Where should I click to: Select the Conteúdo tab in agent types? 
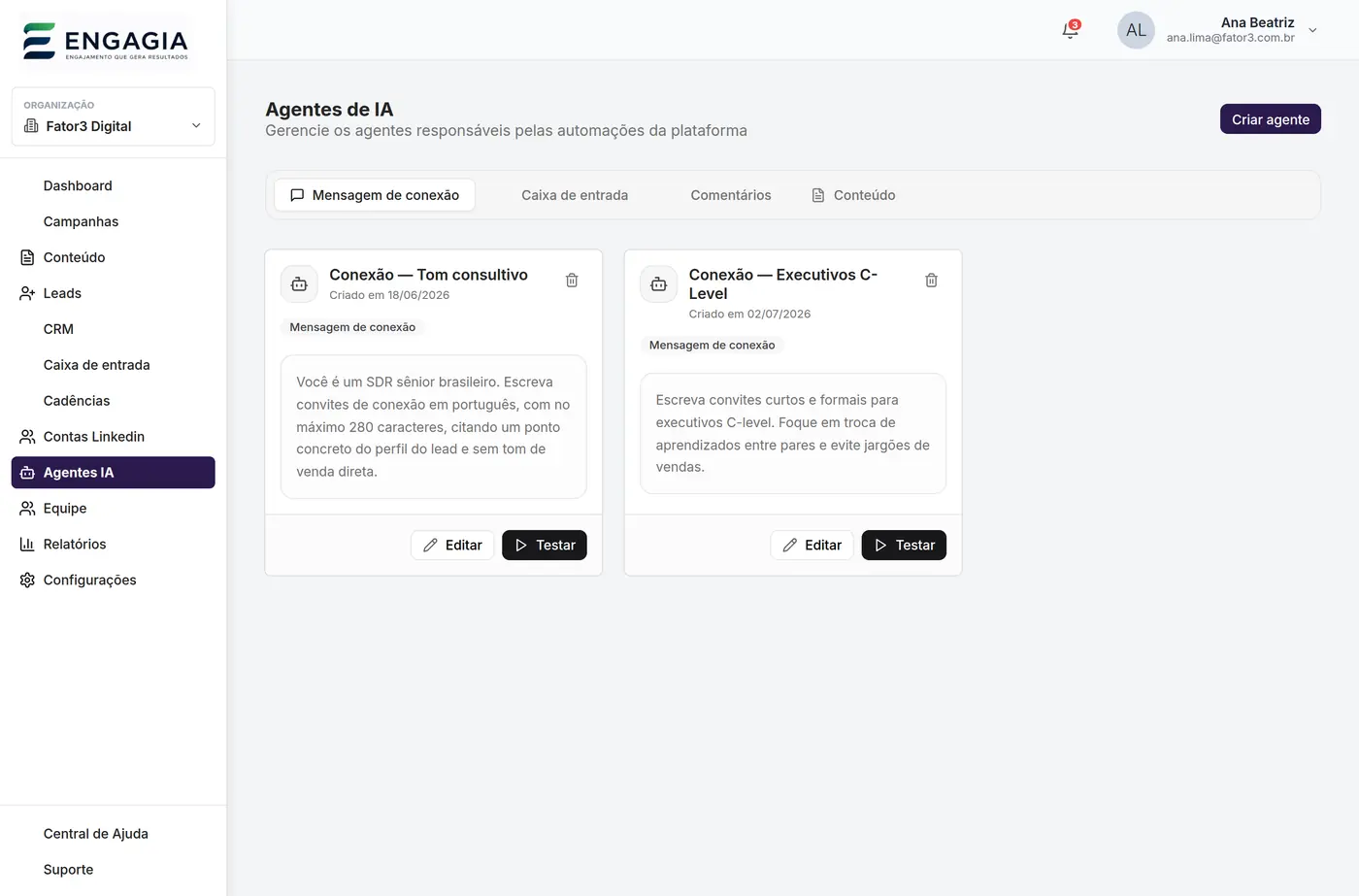tap(853, 195)
